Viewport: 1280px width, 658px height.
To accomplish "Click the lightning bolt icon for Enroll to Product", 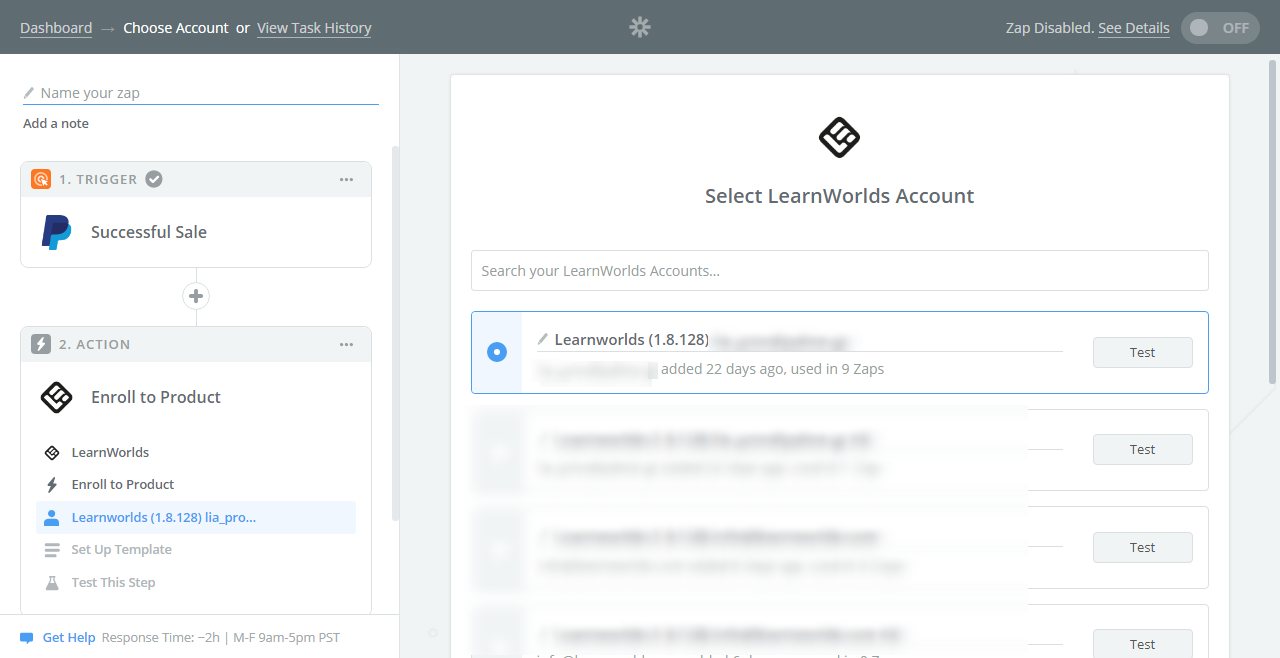I will [x=52, y=485].
